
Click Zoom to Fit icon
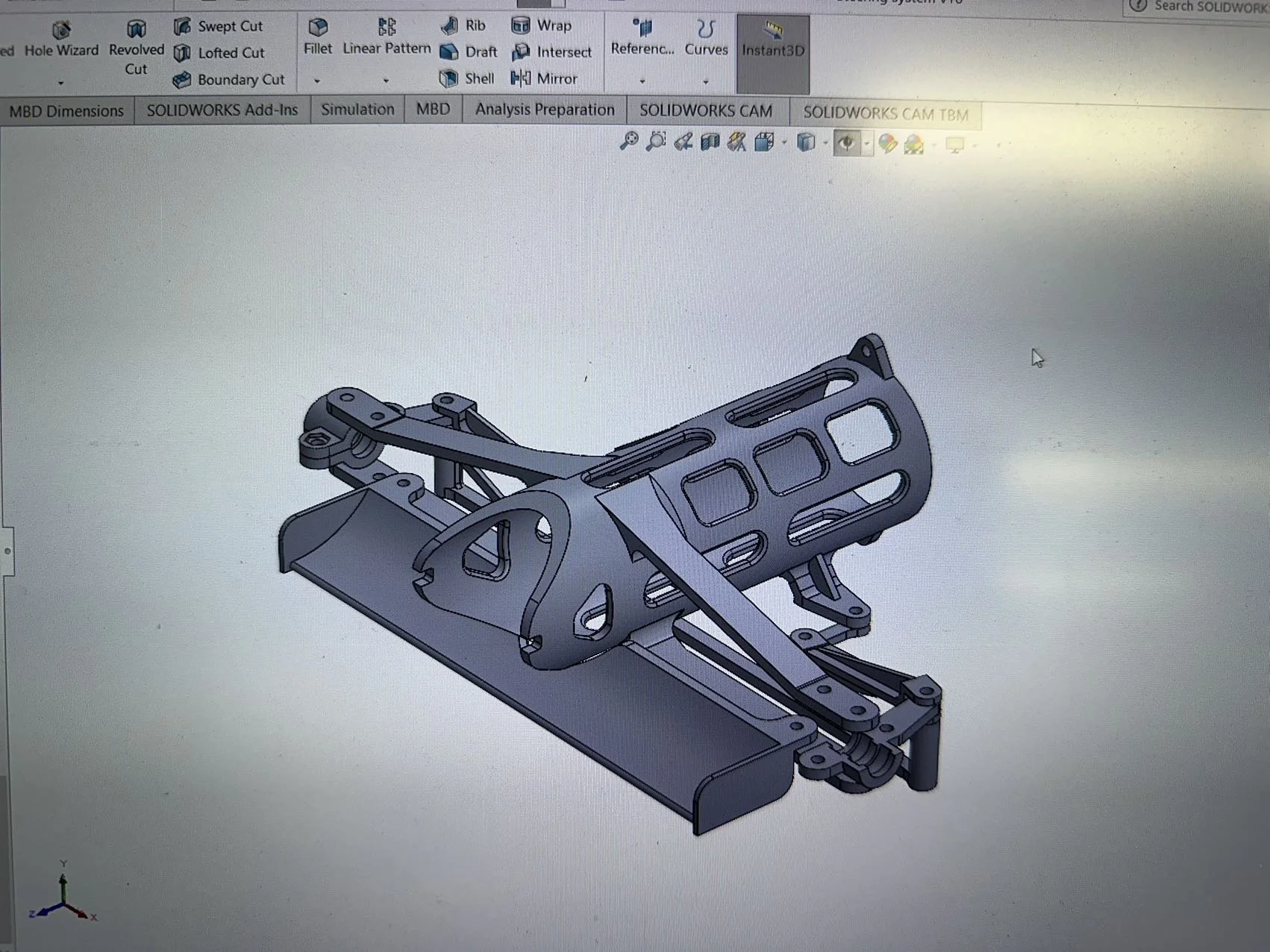point(629,141)
